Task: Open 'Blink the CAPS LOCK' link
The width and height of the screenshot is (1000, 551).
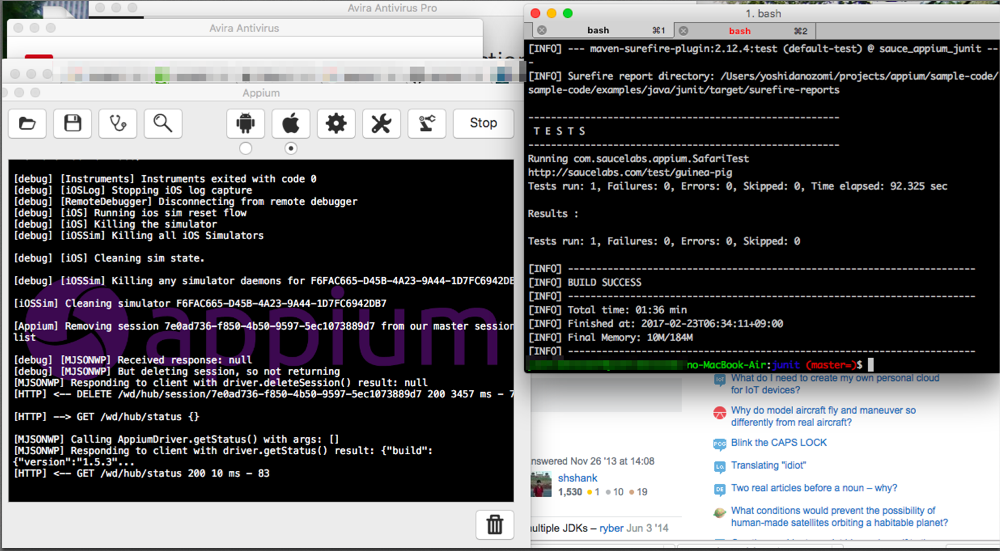Action: pyautogui.click(x=779, y=443)
